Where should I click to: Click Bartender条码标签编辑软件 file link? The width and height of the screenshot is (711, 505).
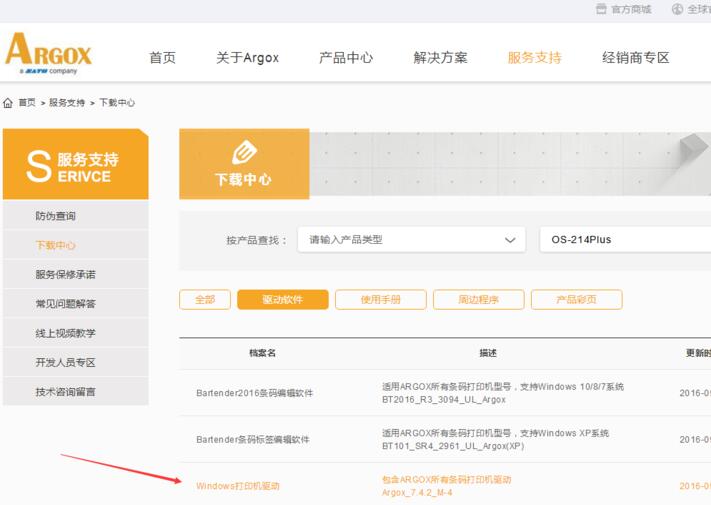pyautogui.click(x=253, y=439)
